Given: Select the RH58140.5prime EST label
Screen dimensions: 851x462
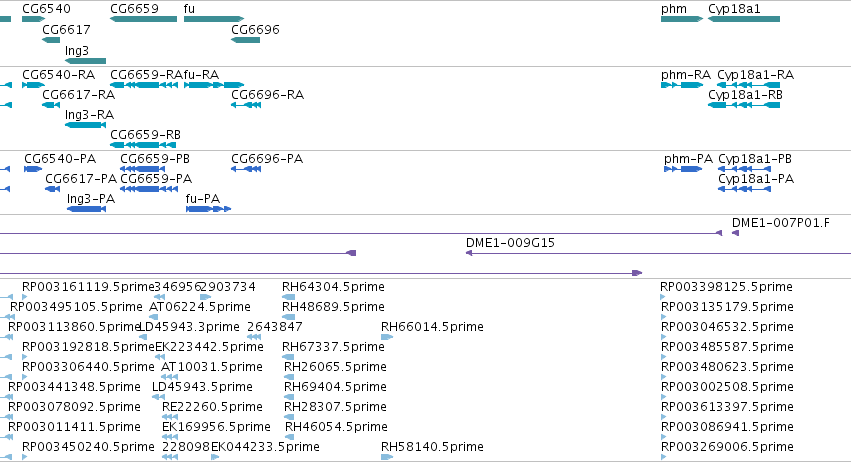Looking at the screenshot, I should (432, 447).
